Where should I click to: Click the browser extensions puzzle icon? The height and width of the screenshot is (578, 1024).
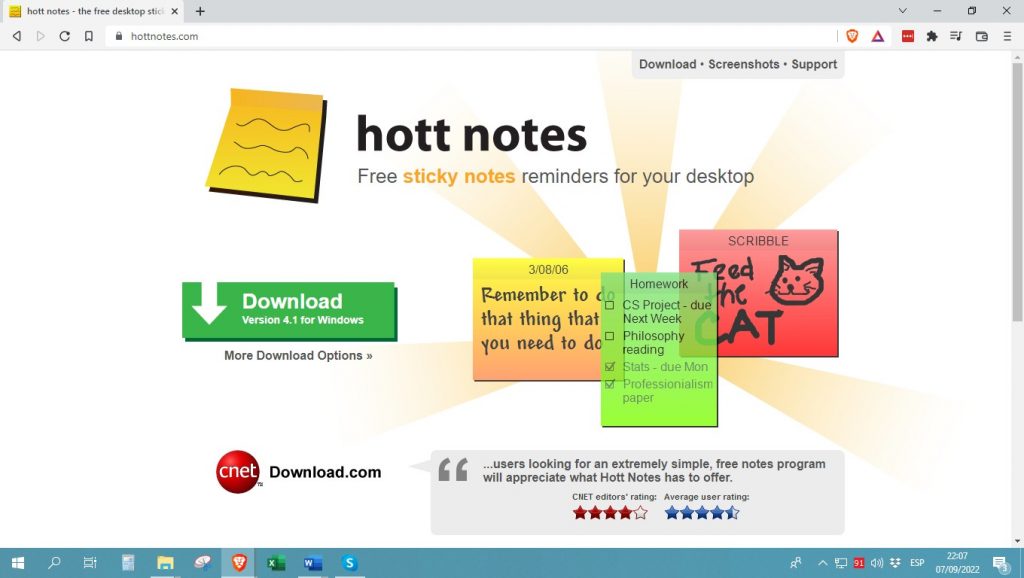point(931,36)
